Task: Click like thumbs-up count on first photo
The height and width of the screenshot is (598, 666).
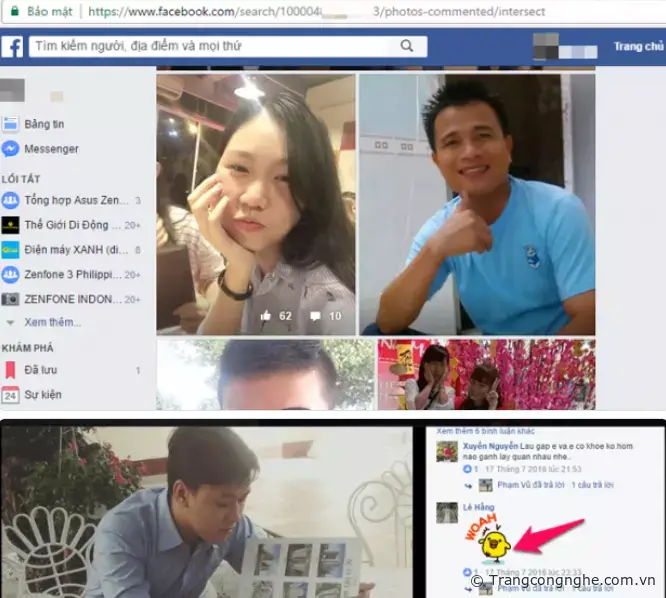Action: (x=274, y=315)
